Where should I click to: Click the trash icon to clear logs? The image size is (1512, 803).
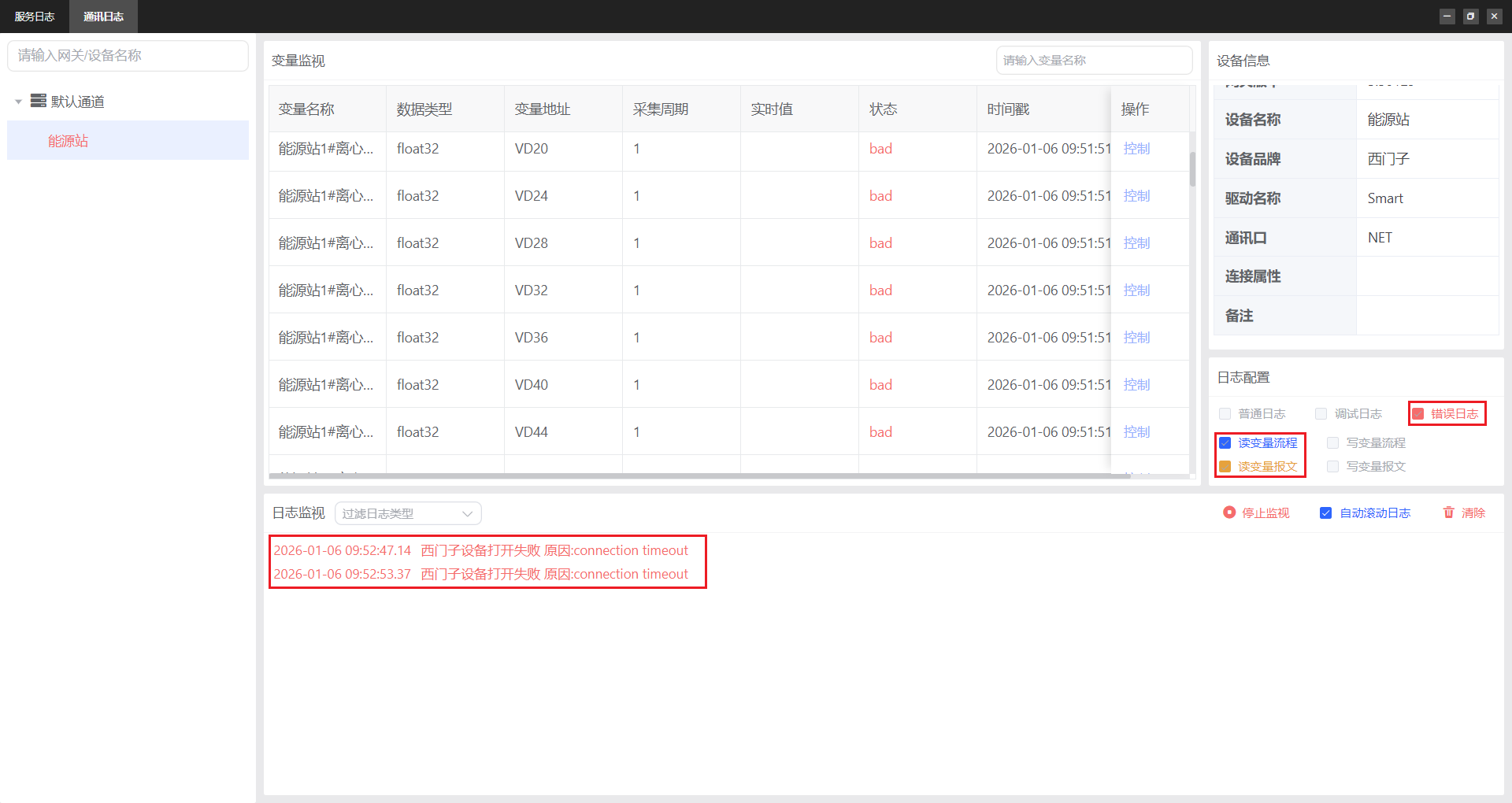[1448, 513]
